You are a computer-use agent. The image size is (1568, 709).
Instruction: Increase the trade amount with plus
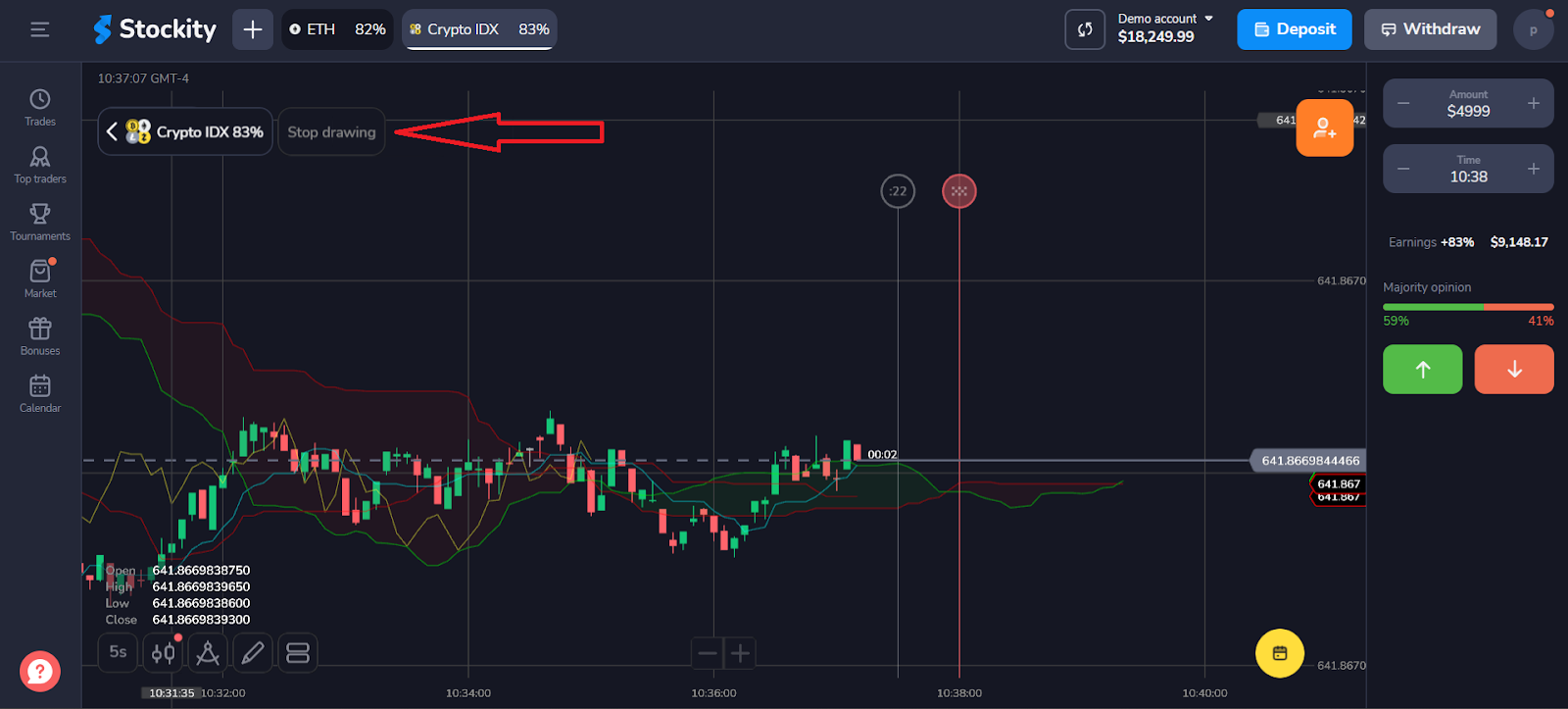pos(1533,103)
